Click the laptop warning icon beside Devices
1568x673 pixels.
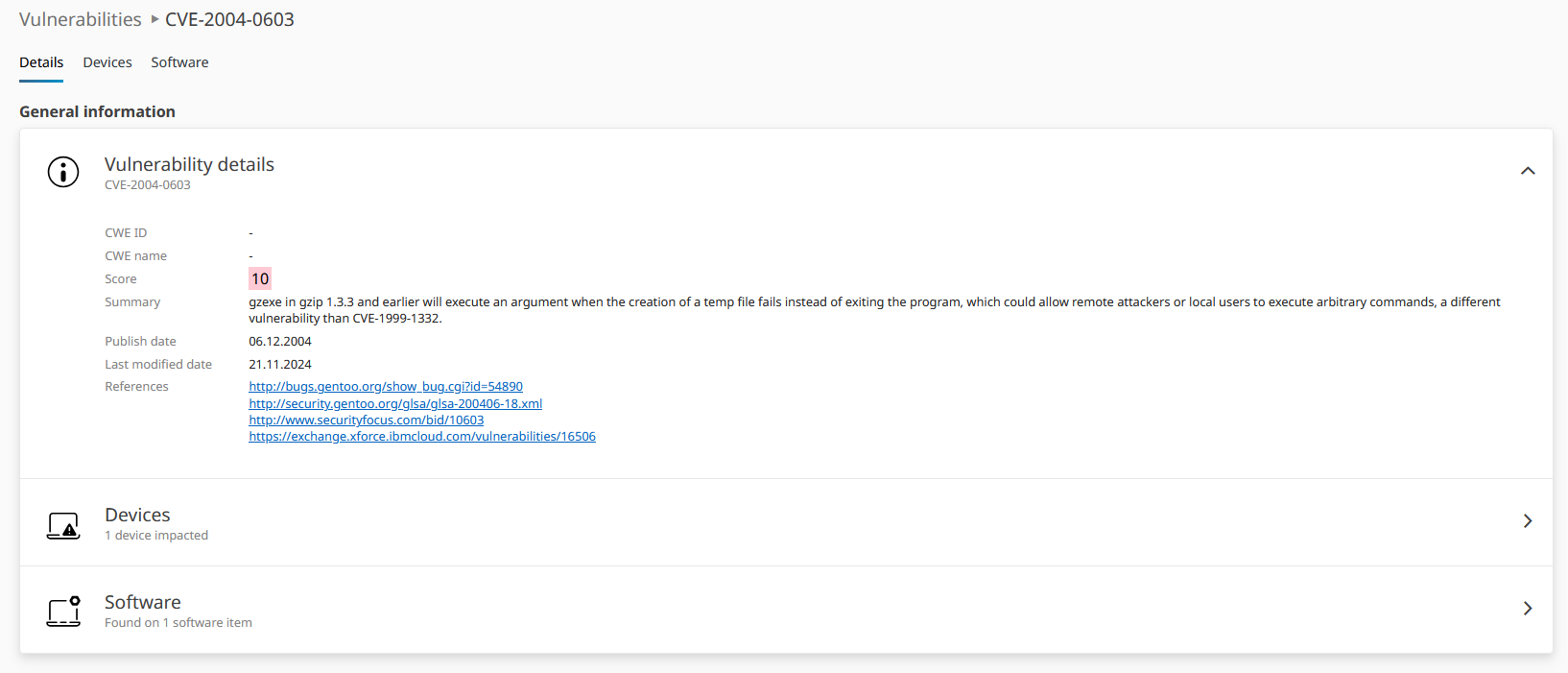tap(63, 525)
